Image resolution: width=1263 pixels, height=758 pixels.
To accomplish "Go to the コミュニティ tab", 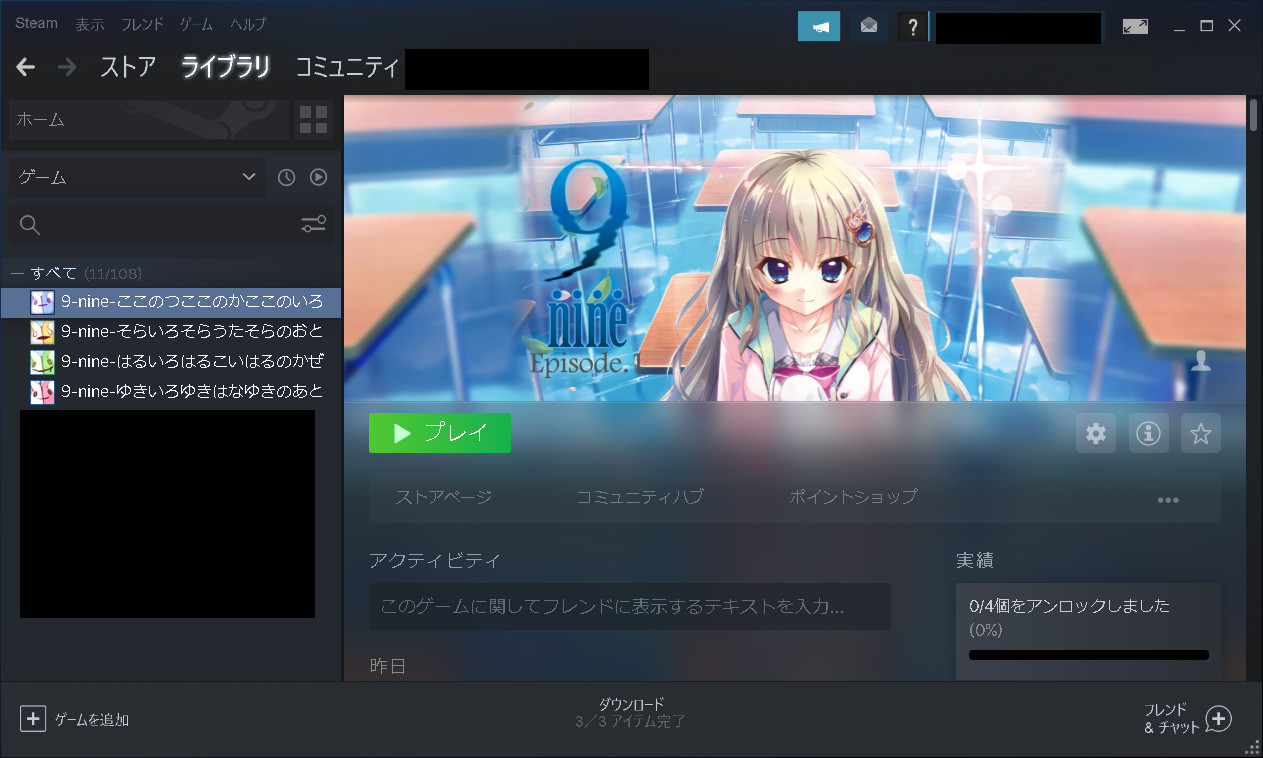I will [346, 67].
